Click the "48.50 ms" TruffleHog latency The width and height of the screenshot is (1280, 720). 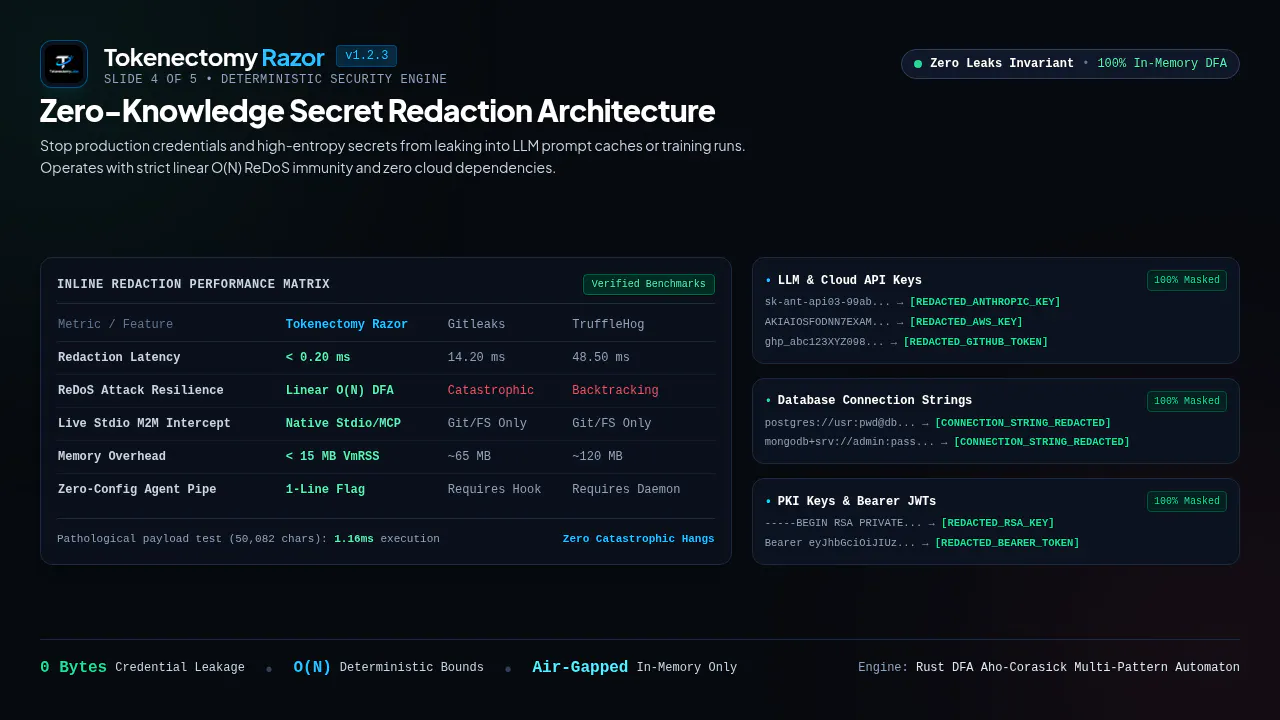click(x=601, y=357)
